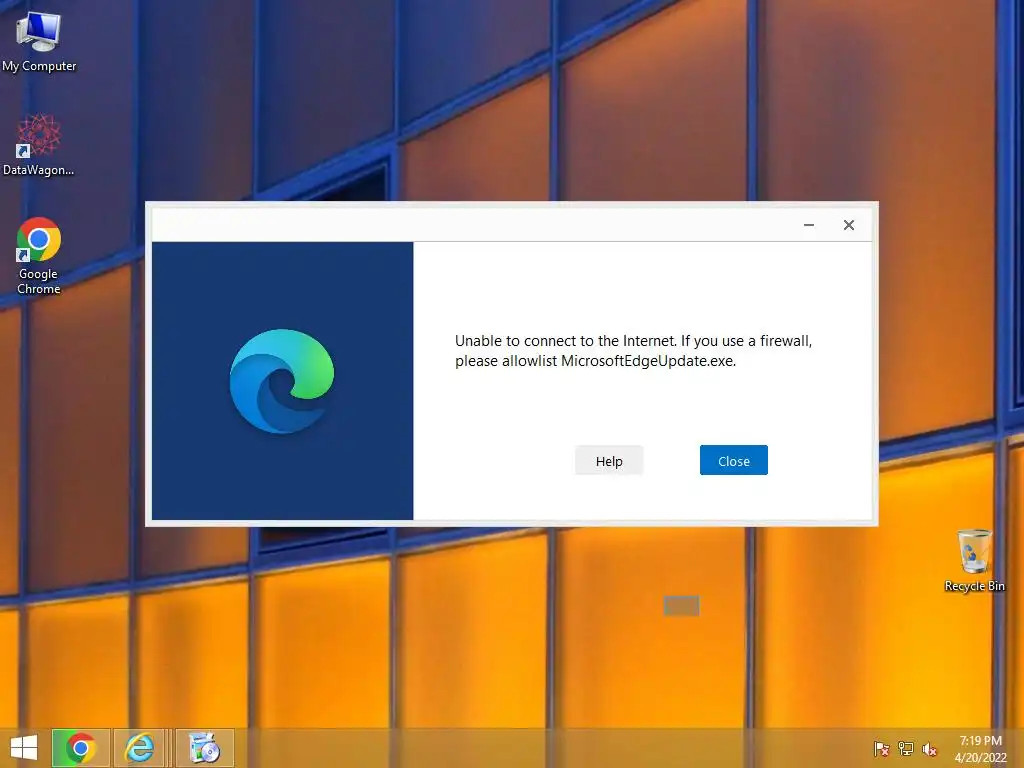Launch Google Chrome from desktop shortcut

[39, 255]
